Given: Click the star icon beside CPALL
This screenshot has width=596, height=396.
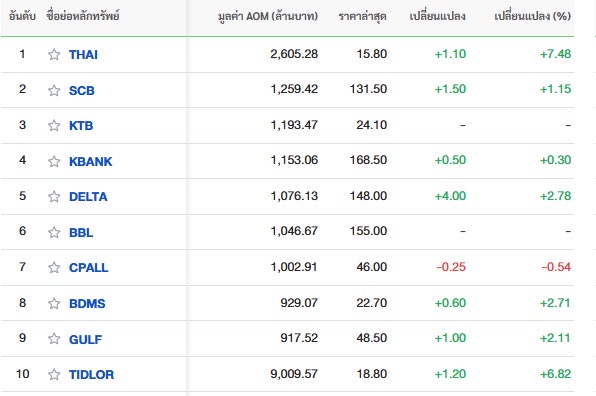Looking at the screenshot, I should (54, 268).
